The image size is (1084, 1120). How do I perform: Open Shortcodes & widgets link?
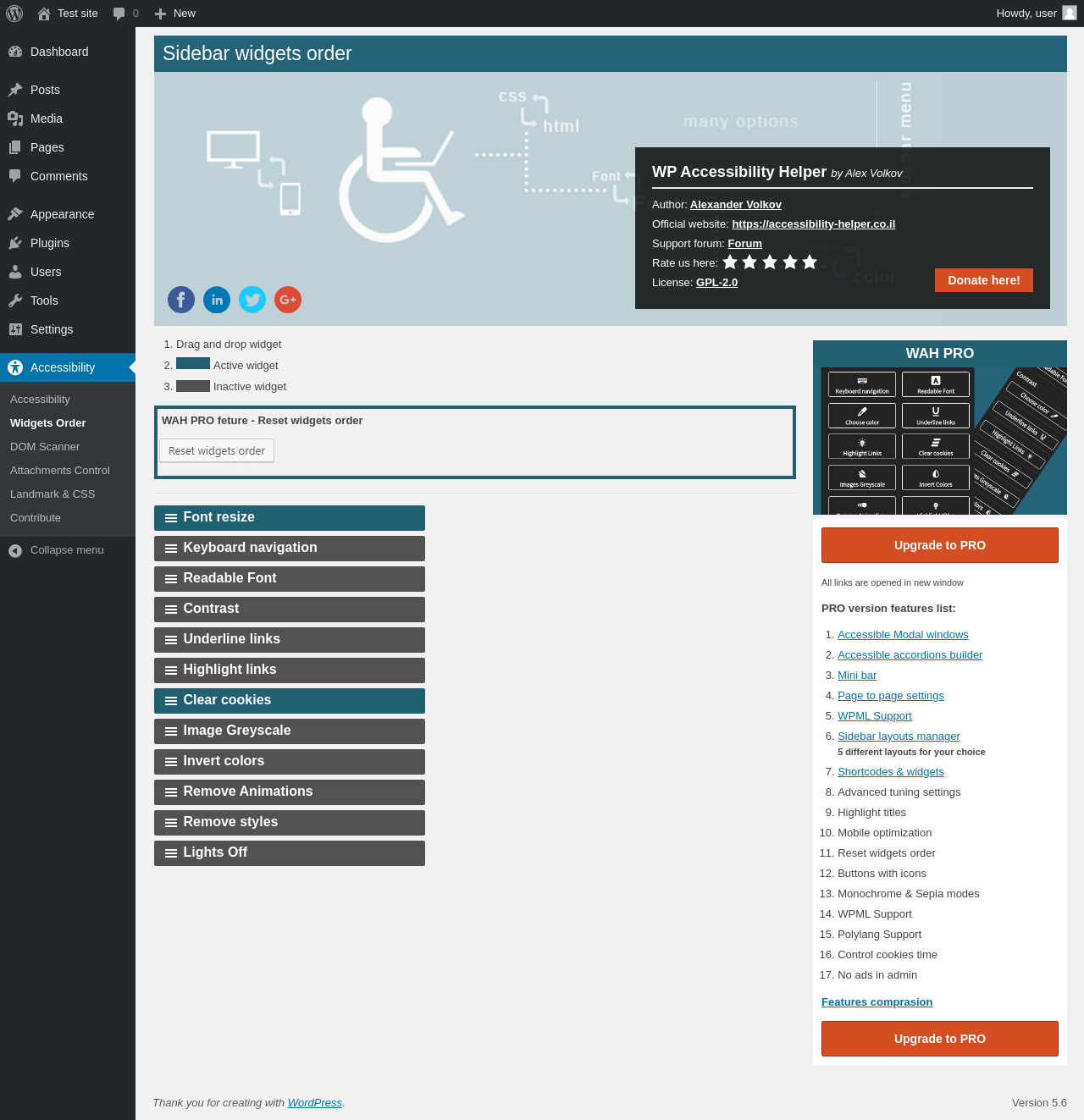891,772
